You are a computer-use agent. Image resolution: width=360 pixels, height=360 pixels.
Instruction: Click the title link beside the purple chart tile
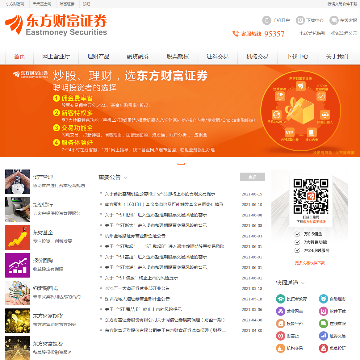coord(43,260)
